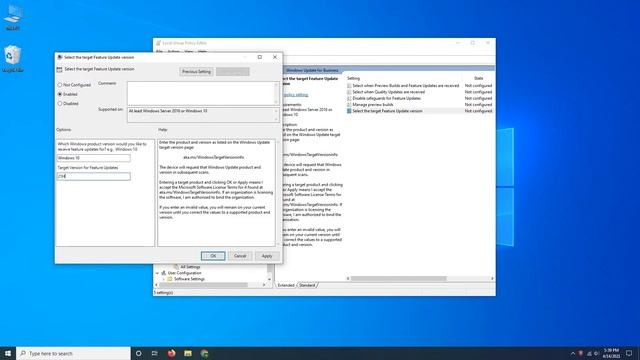The width and height of the screenshot is (640, 360).
Task: Click the Cortana circle icon on taskbar
Action: (139, 353)
